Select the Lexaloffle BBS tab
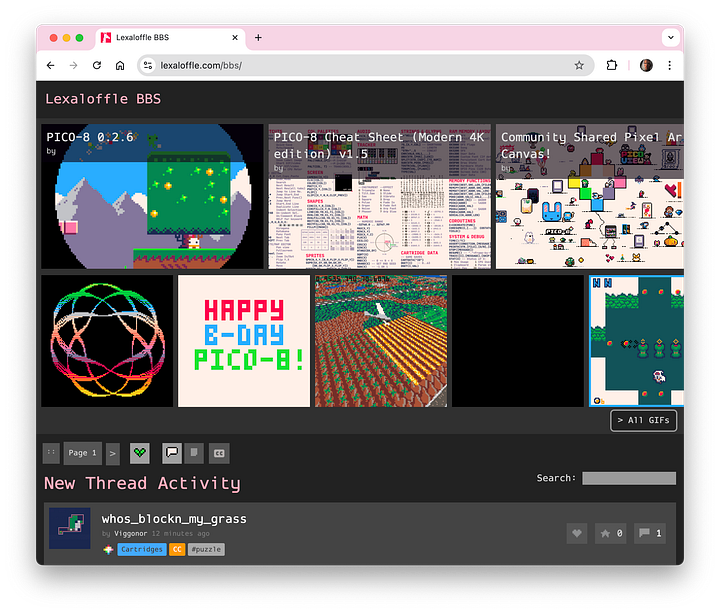This screenshot has height=613, width=720. (170, 38)
